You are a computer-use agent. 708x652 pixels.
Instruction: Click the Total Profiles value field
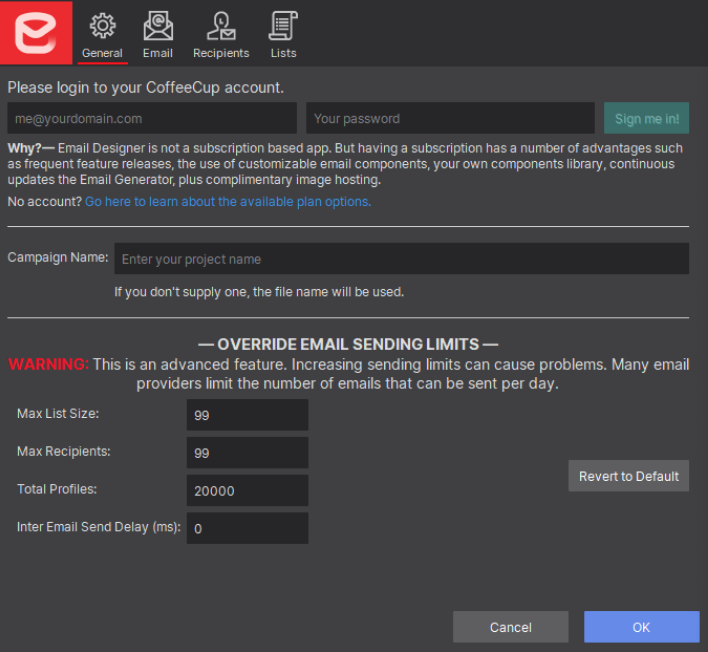coord(247,490)
